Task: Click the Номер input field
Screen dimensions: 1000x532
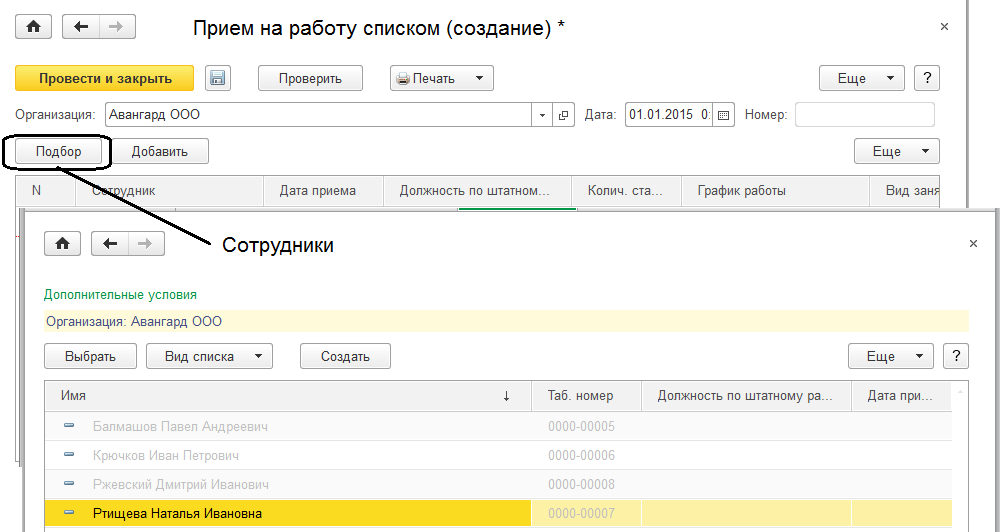Action: coord(864,115)
